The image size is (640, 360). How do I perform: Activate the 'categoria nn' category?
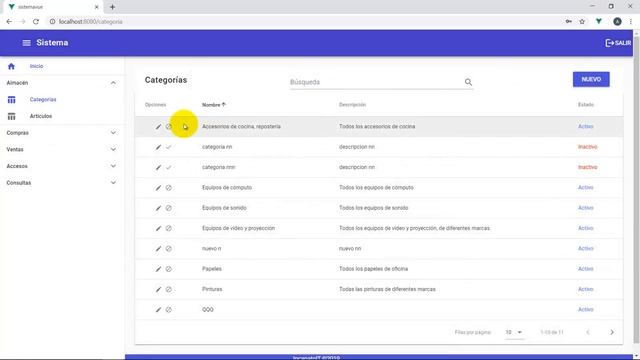point(169,147)
